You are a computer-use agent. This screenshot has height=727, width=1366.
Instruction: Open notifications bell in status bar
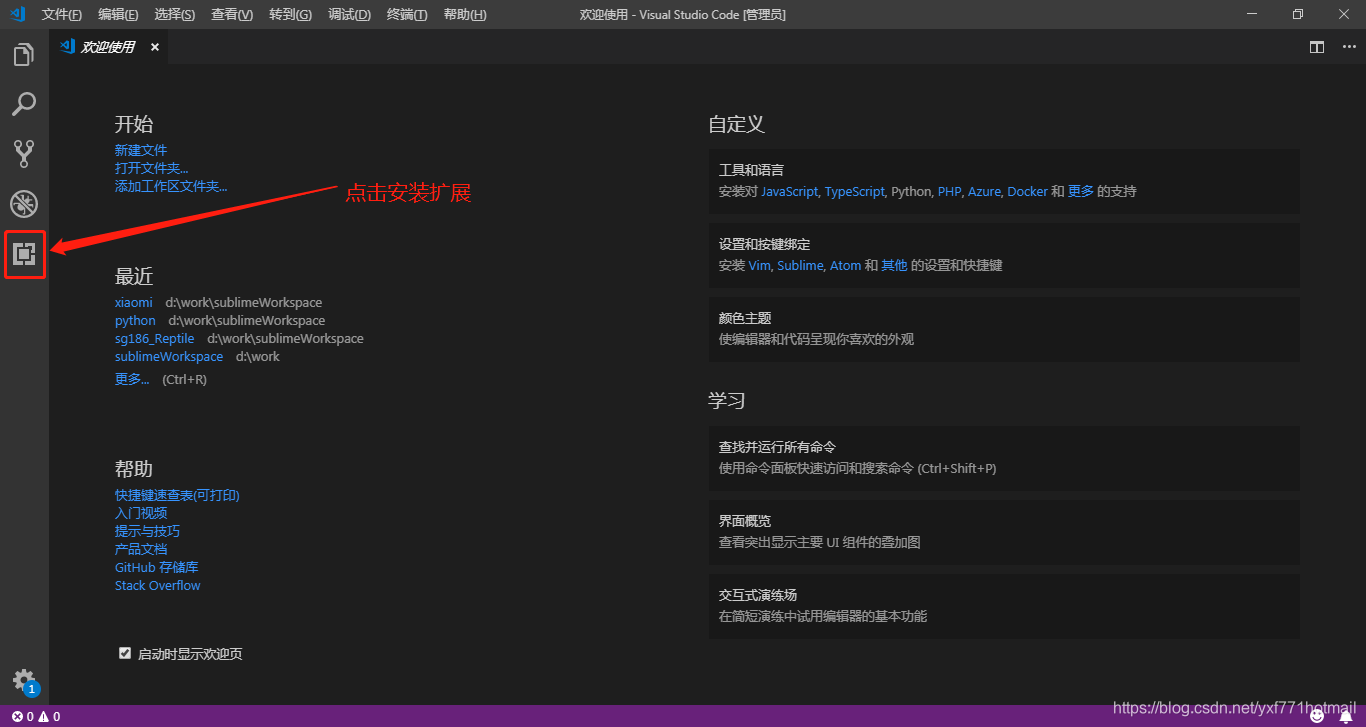[x=1345, y=716]
